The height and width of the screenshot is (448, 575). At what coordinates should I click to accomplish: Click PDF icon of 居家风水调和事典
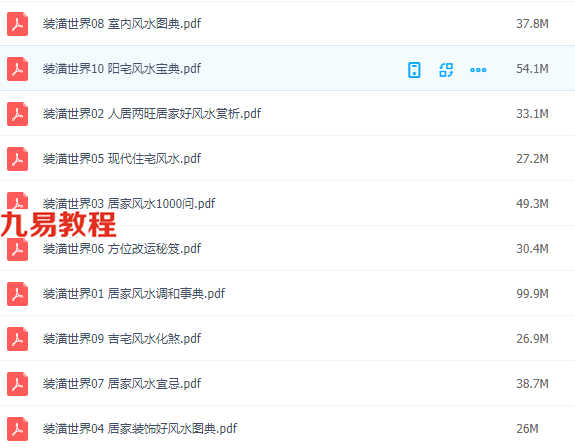(x=17, y=294)
